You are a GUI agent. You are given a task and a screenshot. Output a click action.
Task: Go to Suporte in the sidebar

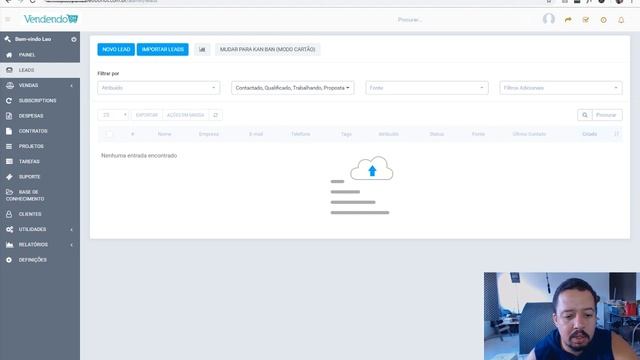[x=40, y=177]
